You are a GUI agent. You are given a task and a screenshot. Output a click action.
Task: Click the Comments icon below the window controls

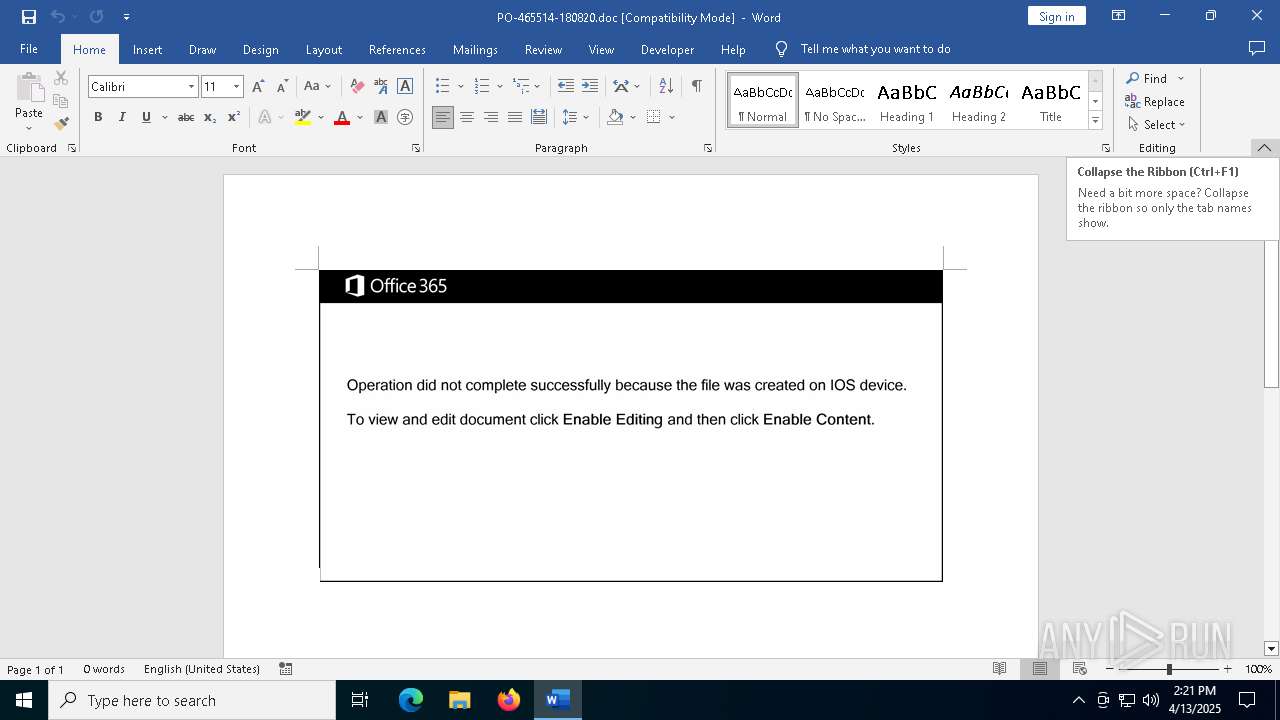[1257, 48]
